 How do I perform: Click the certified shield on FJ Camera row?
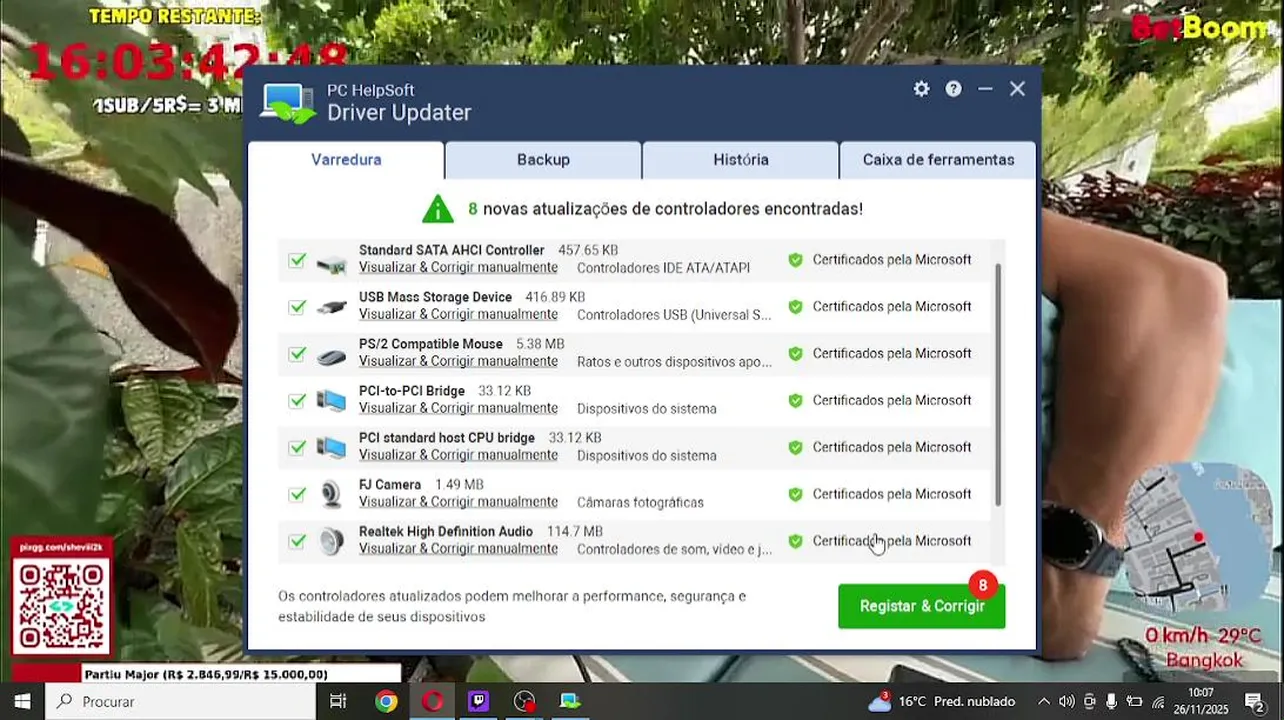[x=795, y=494]
